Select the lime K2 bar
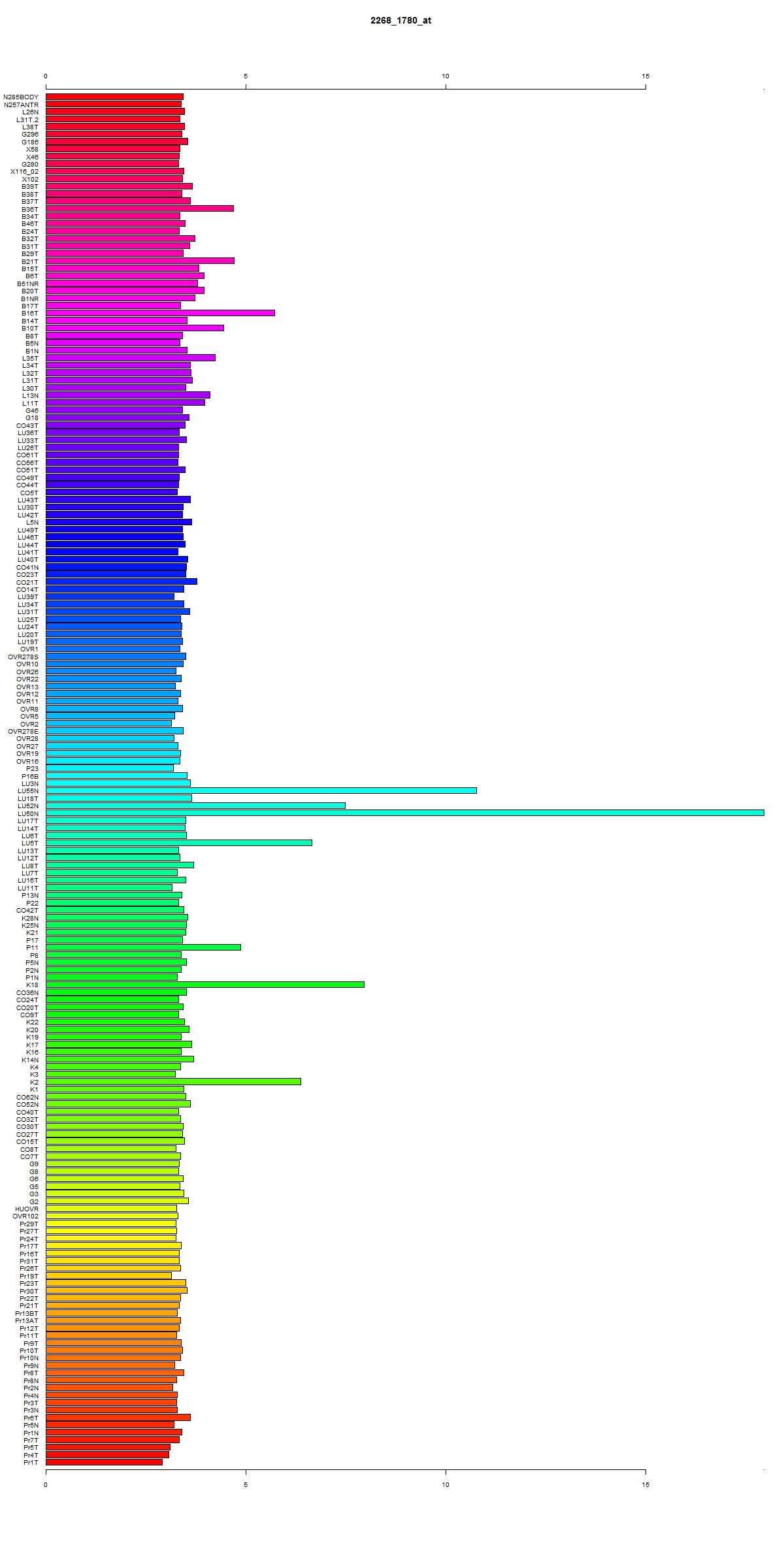 (x=173, y=1082)
